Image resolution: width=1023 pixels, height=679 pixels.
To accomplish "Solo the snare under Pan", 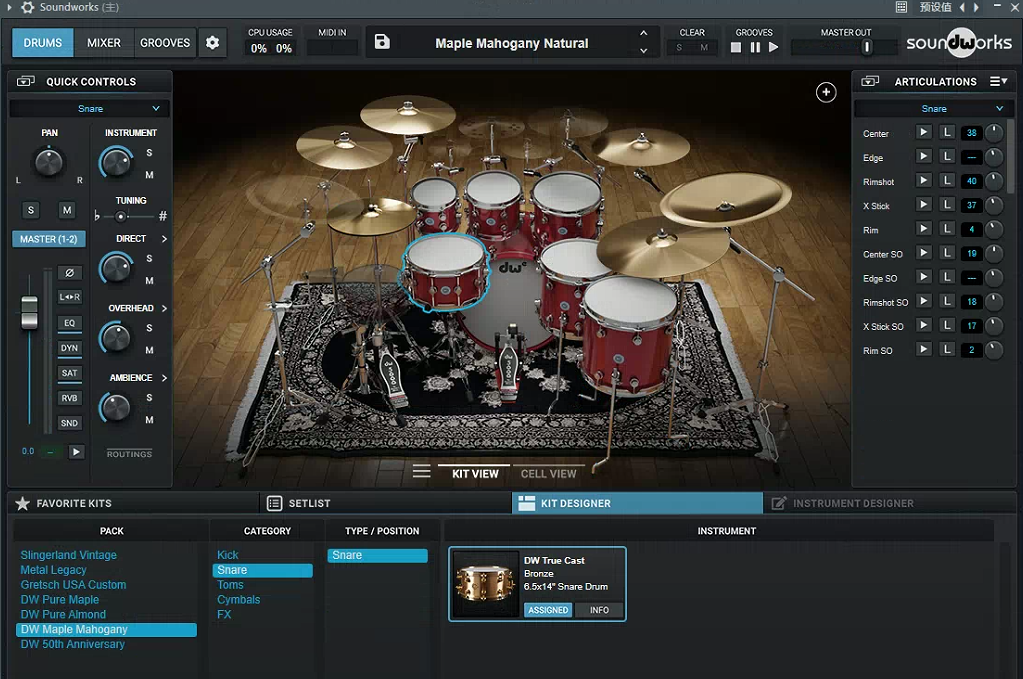I will [31, 210].
